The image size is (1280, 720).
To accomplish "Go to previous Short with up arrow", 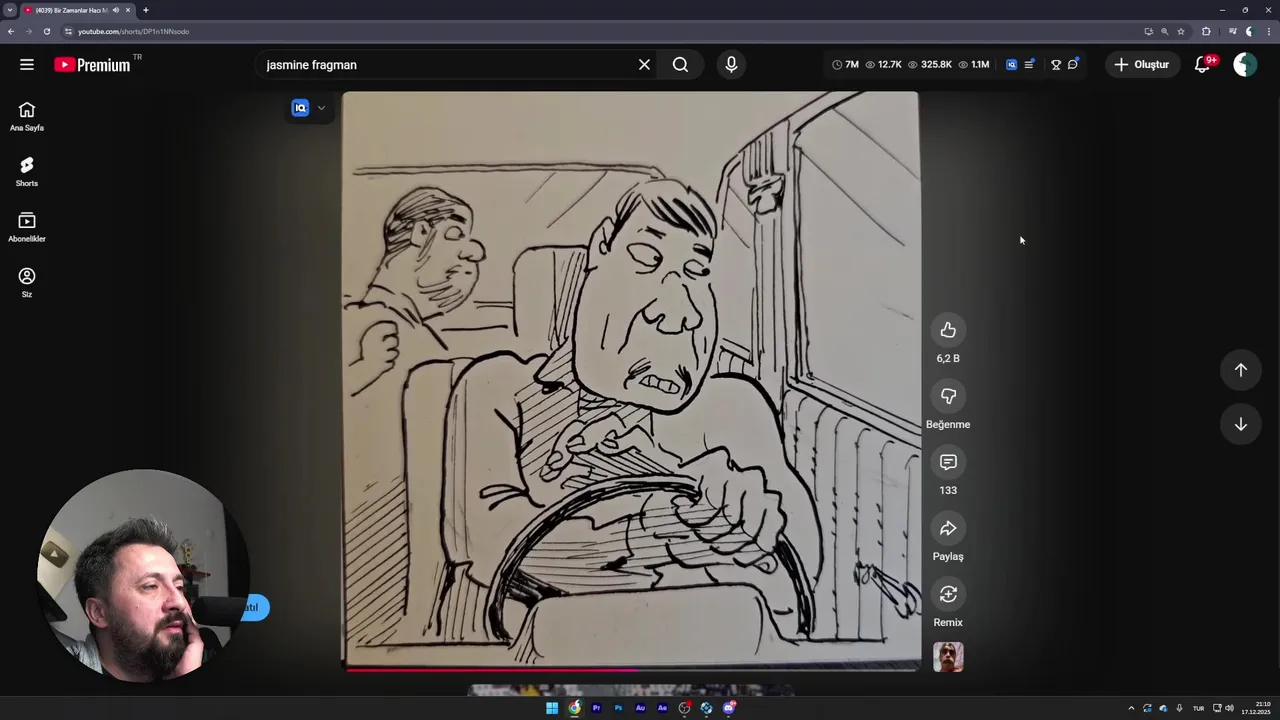I will (x=1240, y=370).
